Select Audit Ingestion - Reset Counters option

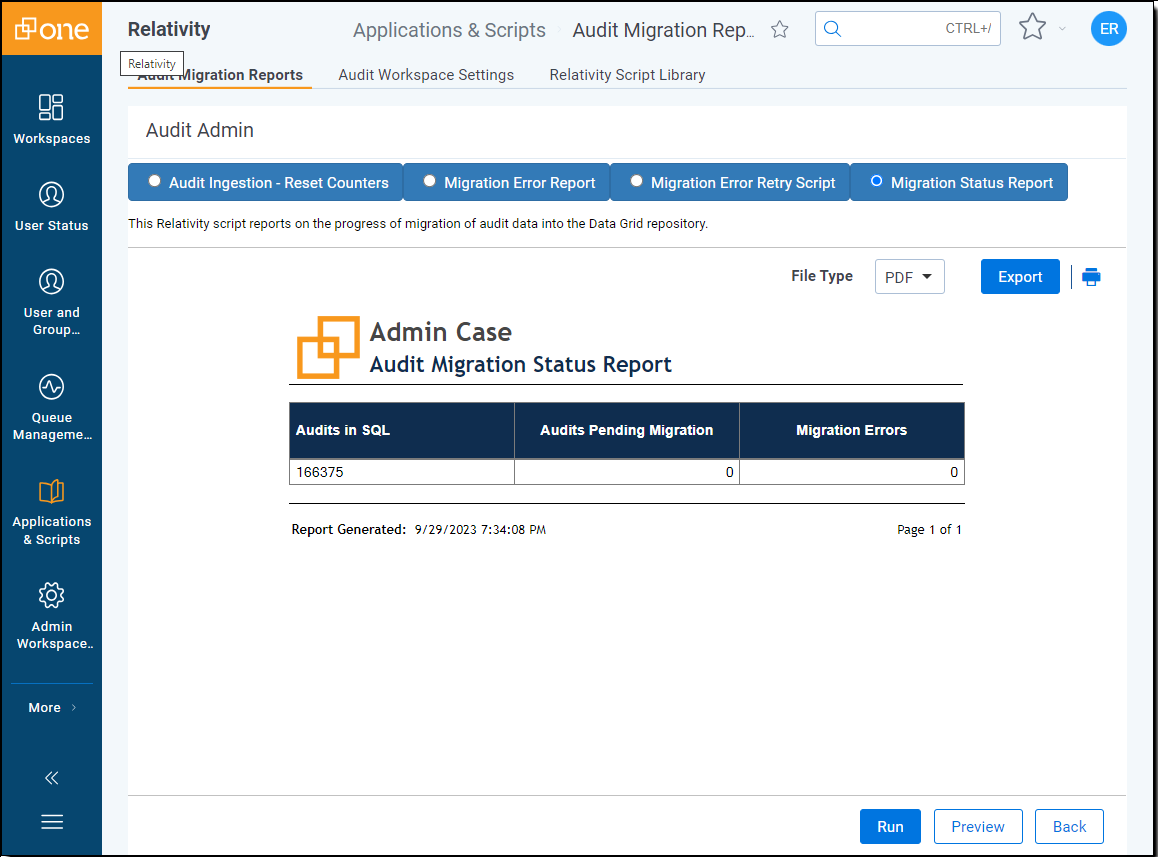pos(154,182)
